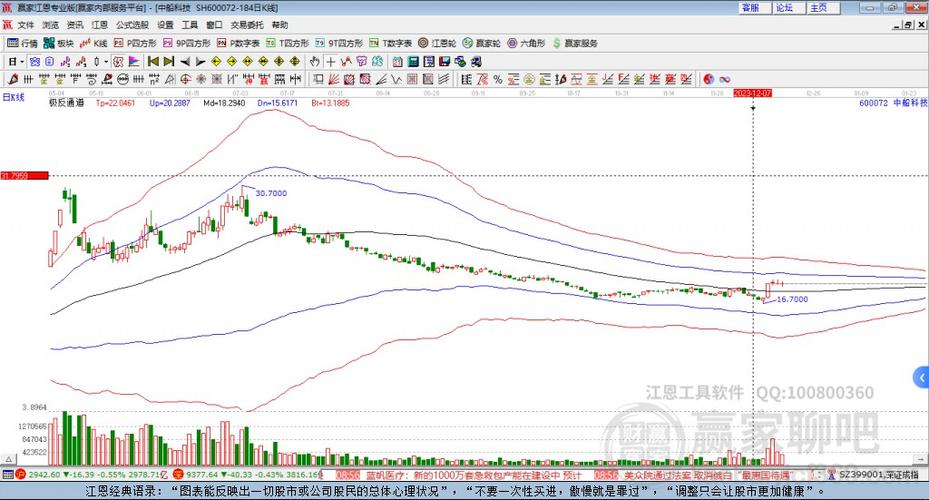Click the 日K线 period label
929x500 pixels.
pos(14,97)
